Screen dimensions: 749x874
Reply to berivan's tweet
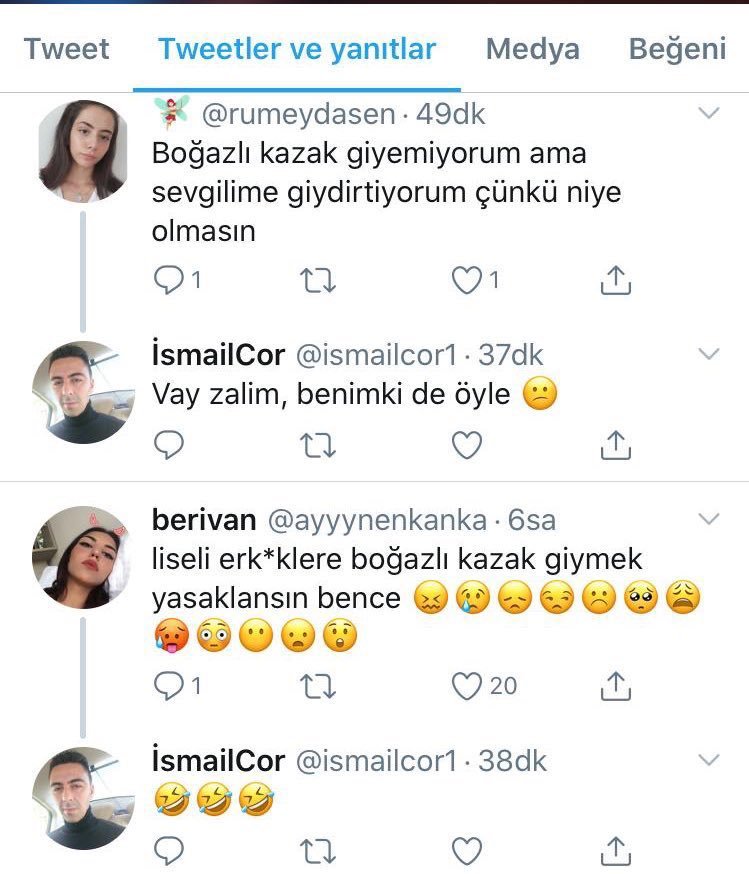[x=168, y=686]
